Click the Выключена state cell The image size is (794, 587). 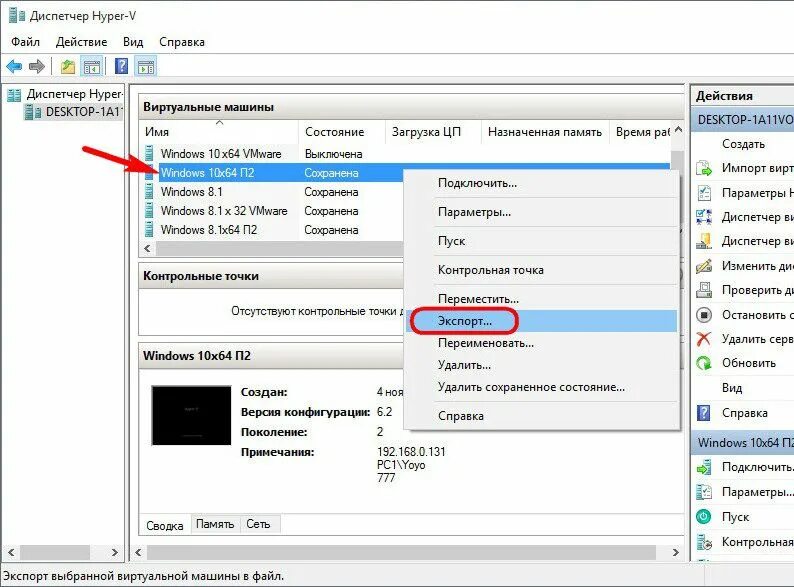[x=333, y=154]
